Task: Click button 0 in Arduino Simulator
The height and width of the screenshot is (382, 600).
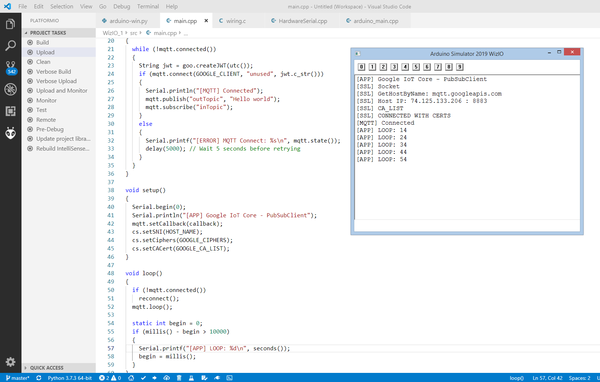Action: [361, 67]
